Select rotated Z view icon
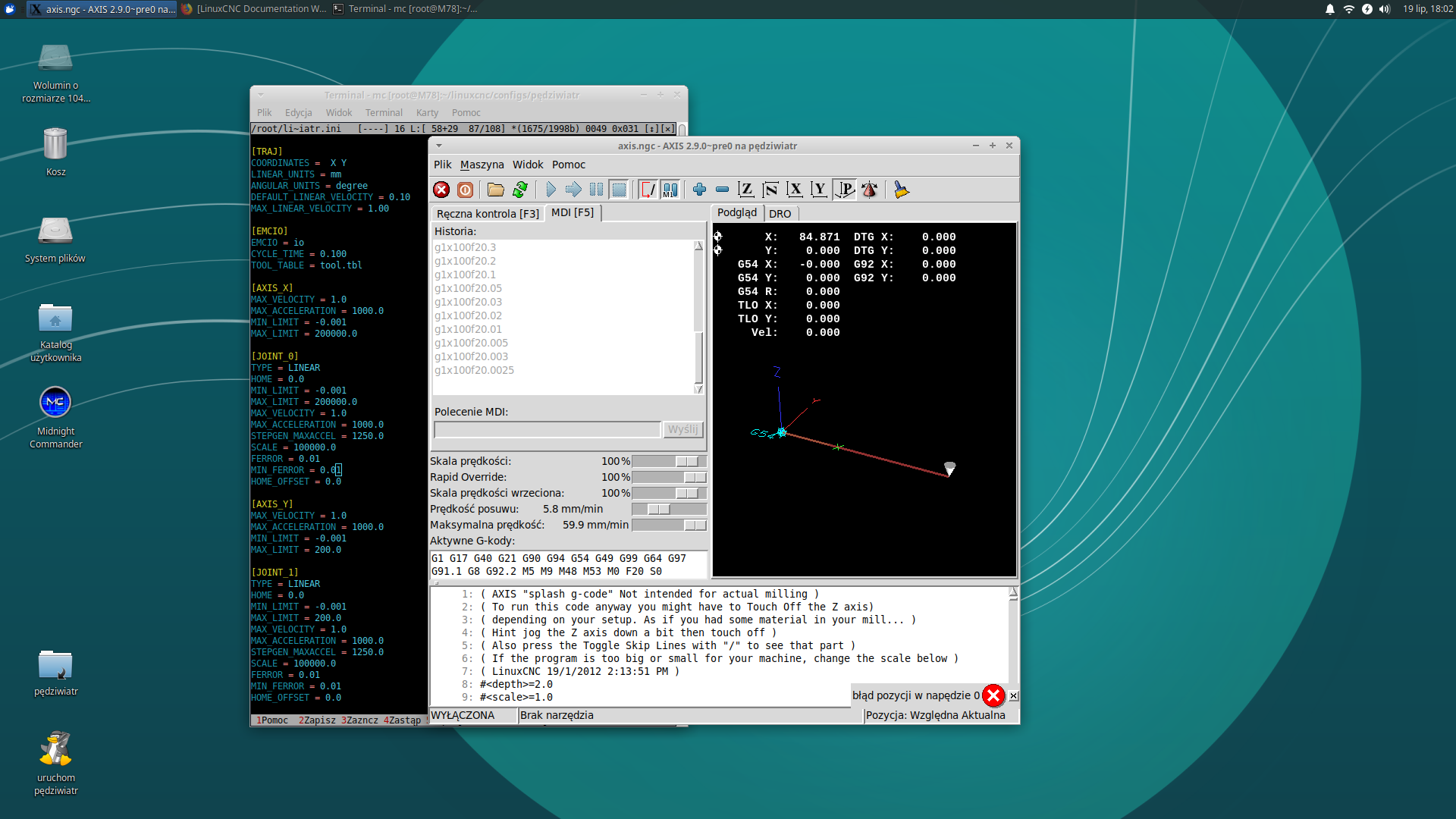The image size is (1456, 819). (770, 190)
